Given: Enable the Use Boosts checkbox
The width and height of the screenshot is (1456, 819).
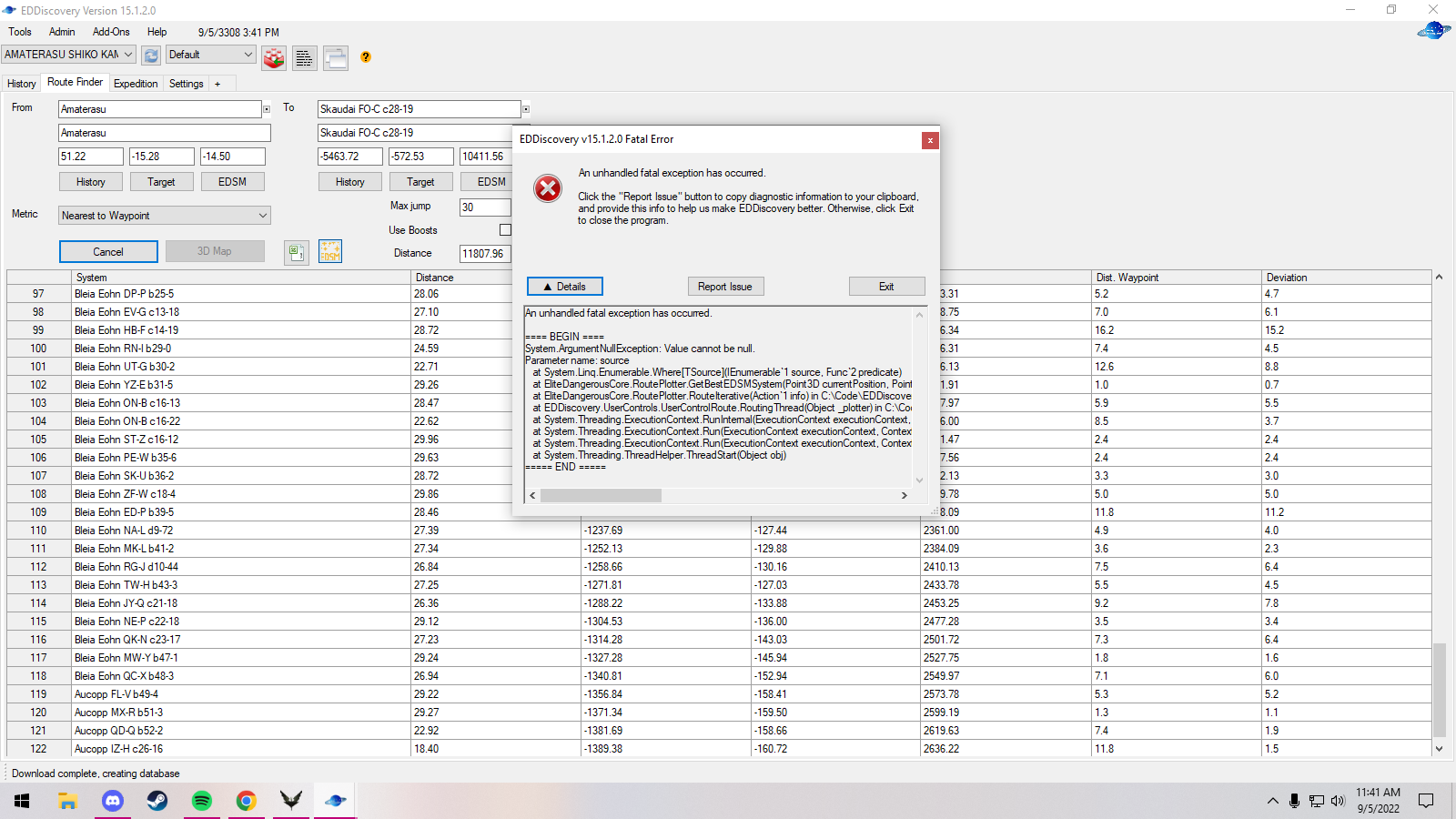Looking at the screenshot, I should click(506, 230).
